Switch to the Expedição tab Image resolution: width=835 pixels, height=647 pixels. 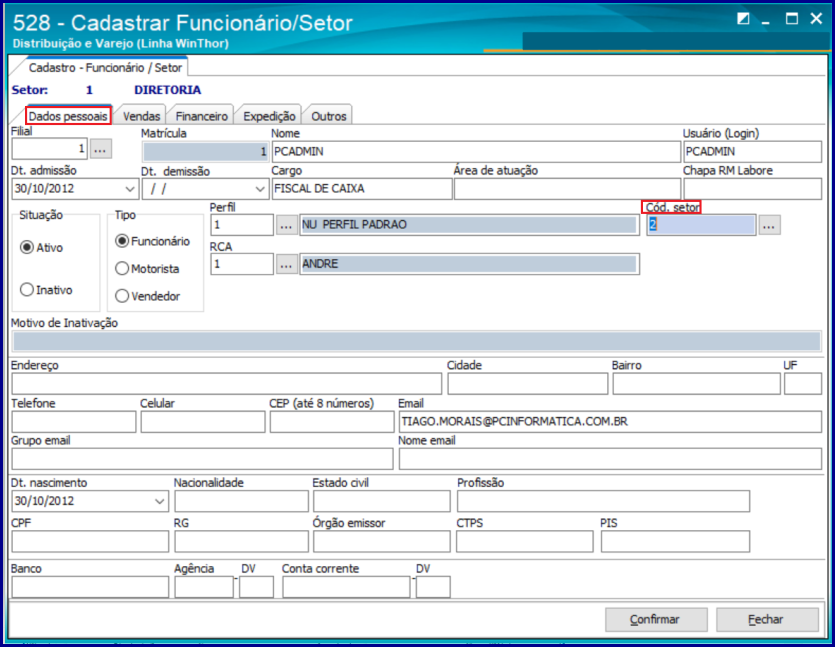pos(269,116)
